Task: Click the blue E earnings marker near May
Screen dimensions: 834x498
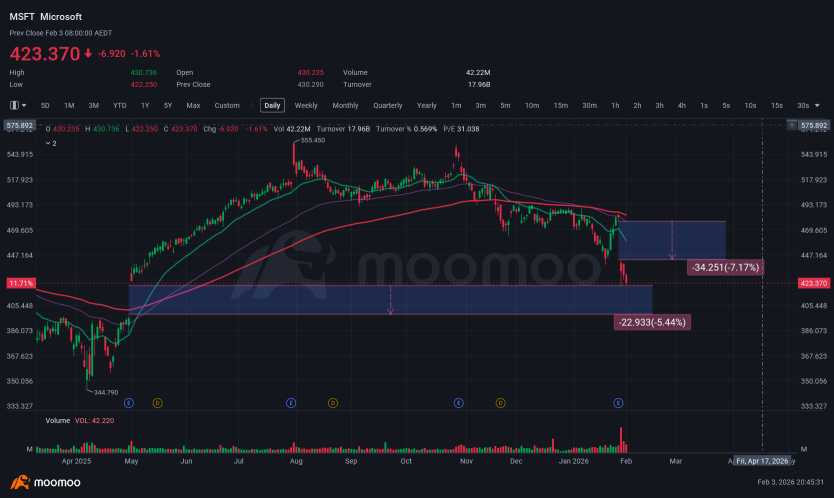Action: pos(129,403)
